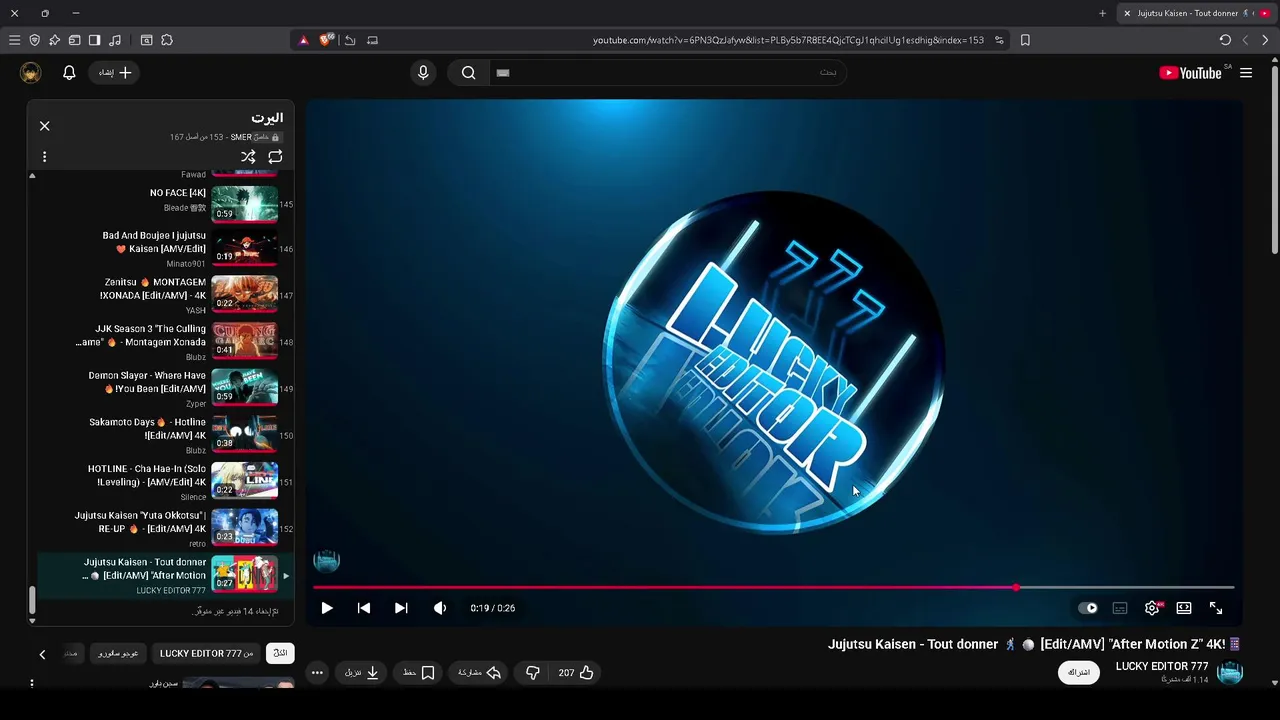Open the Brave Wallet icon
The image size is (1280, 720).
coord(74,40)
